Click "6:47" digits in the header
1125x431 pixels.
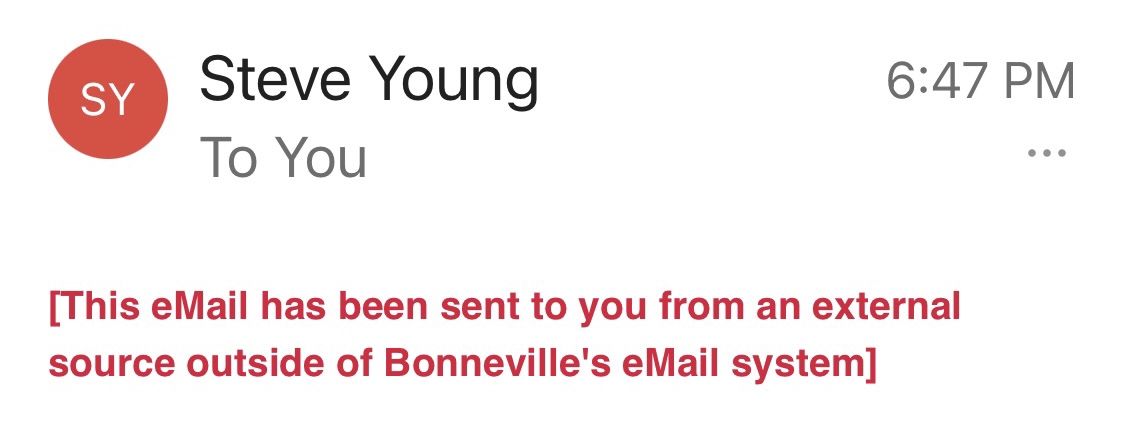(932, 82)
